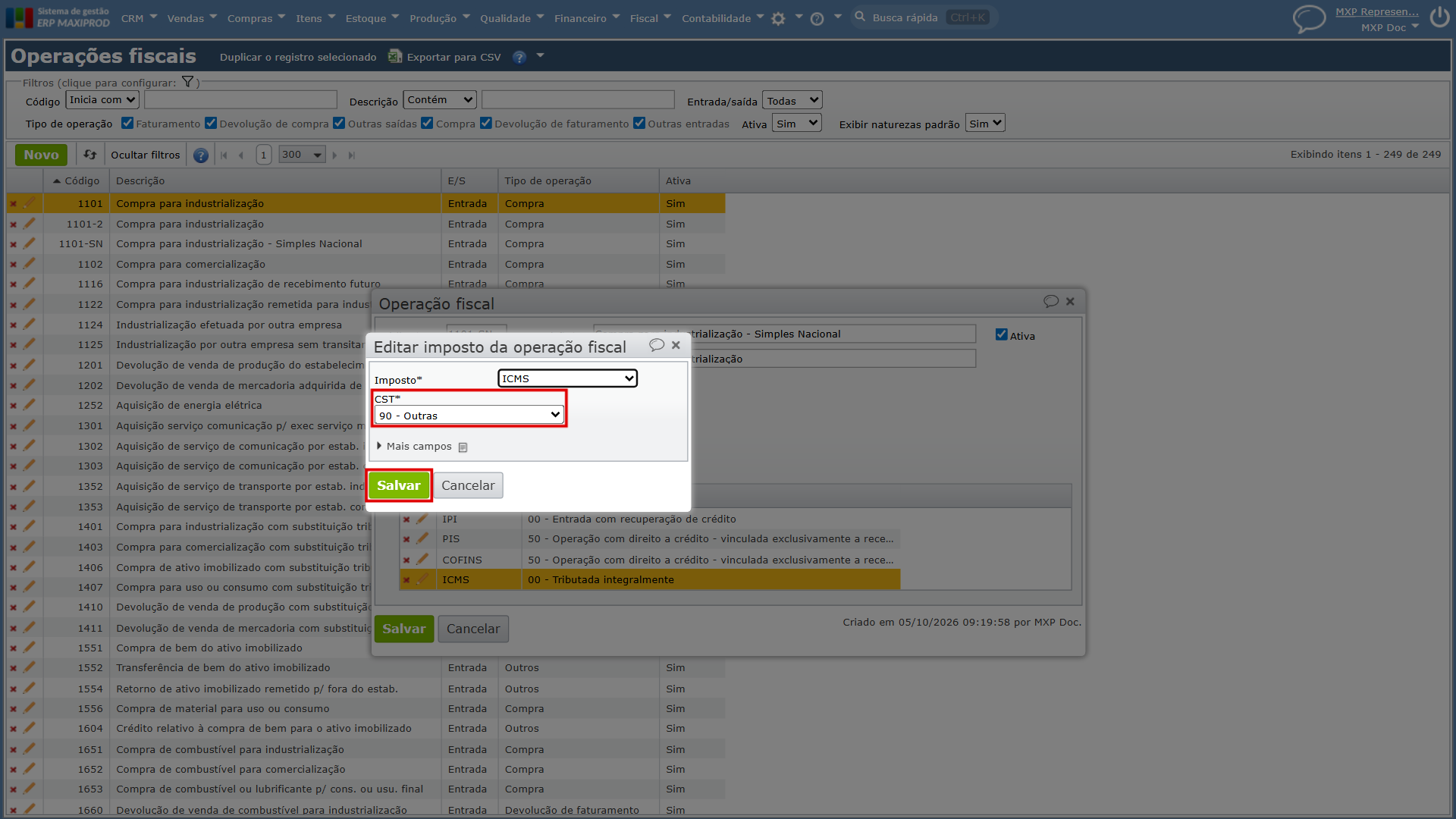Click the Exportar para CSV icon

(x=395, y=56)
